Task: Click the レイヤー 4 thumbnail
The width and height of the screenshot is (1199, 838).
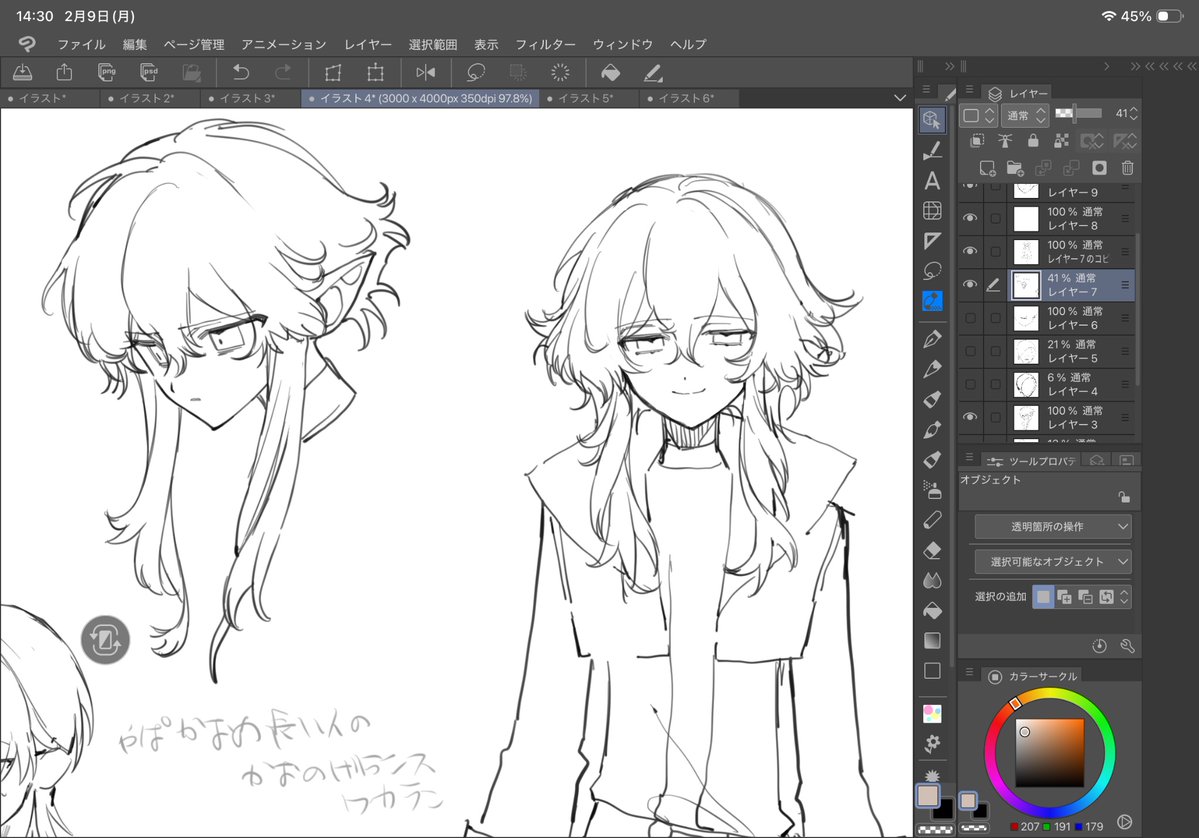Action: [1025, 384]
